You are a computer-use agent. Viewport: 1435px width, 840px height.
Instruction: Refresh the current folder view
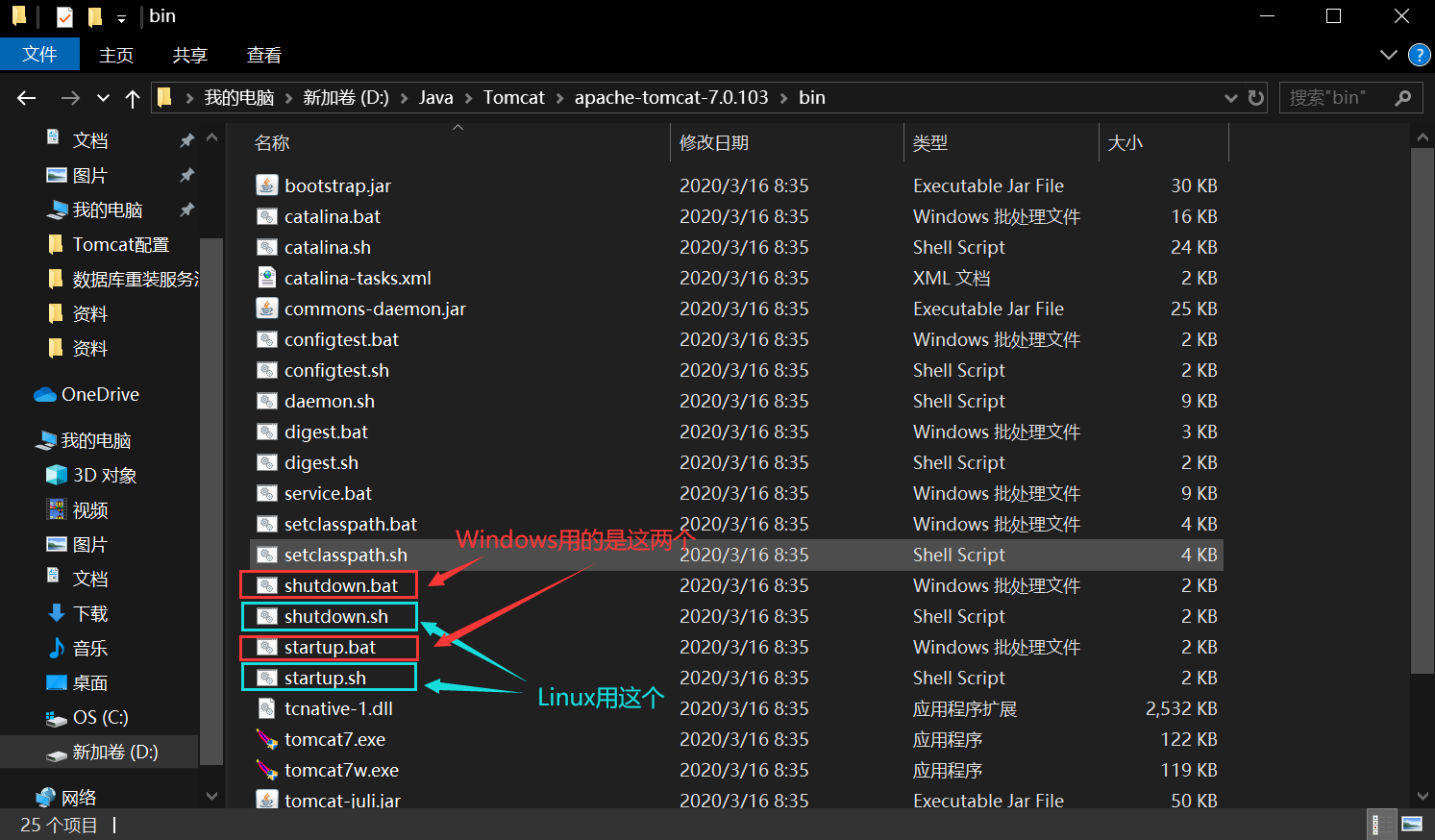[1255, 98]
